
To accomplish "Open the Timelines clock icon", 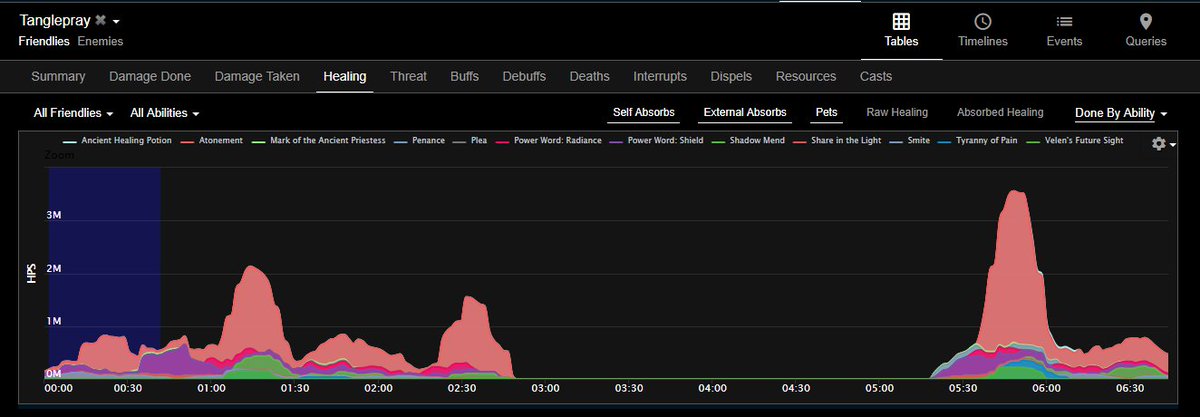I will 983,21.
